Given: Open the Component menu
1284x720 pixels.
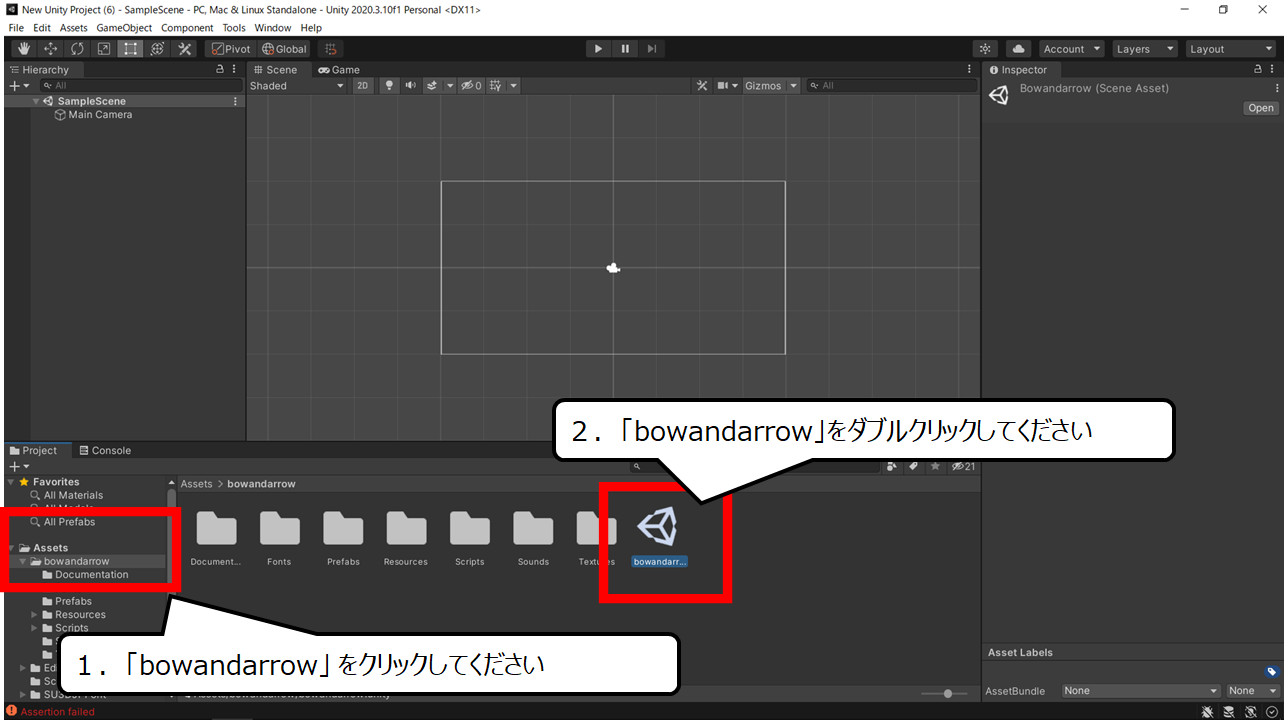Looking at the screenshot, I should [187, 28].
